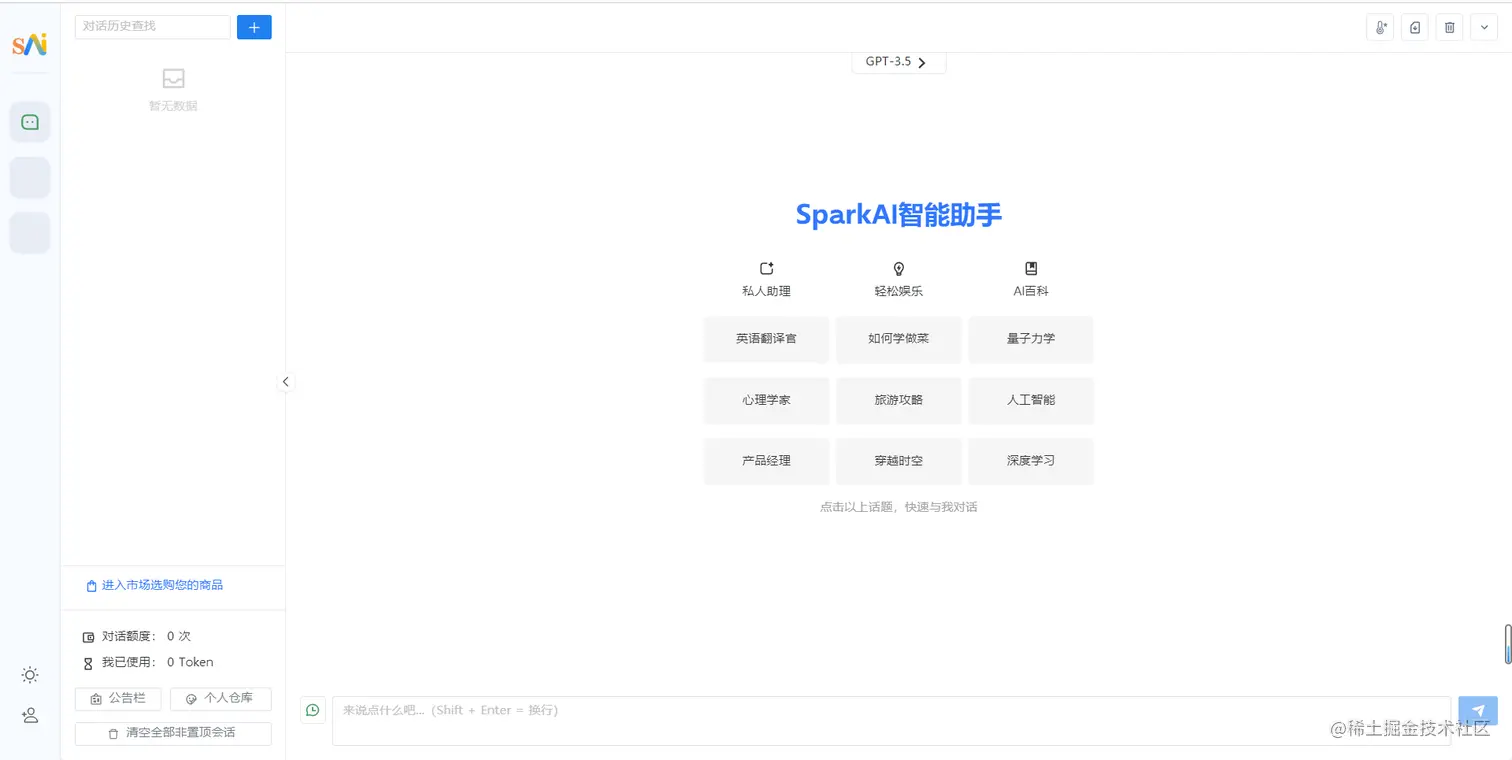Click the wallet icon next to 对话额度
The height and width of the screenshot is (760, 1512).
pyautogui.click(x=88, y=637)
